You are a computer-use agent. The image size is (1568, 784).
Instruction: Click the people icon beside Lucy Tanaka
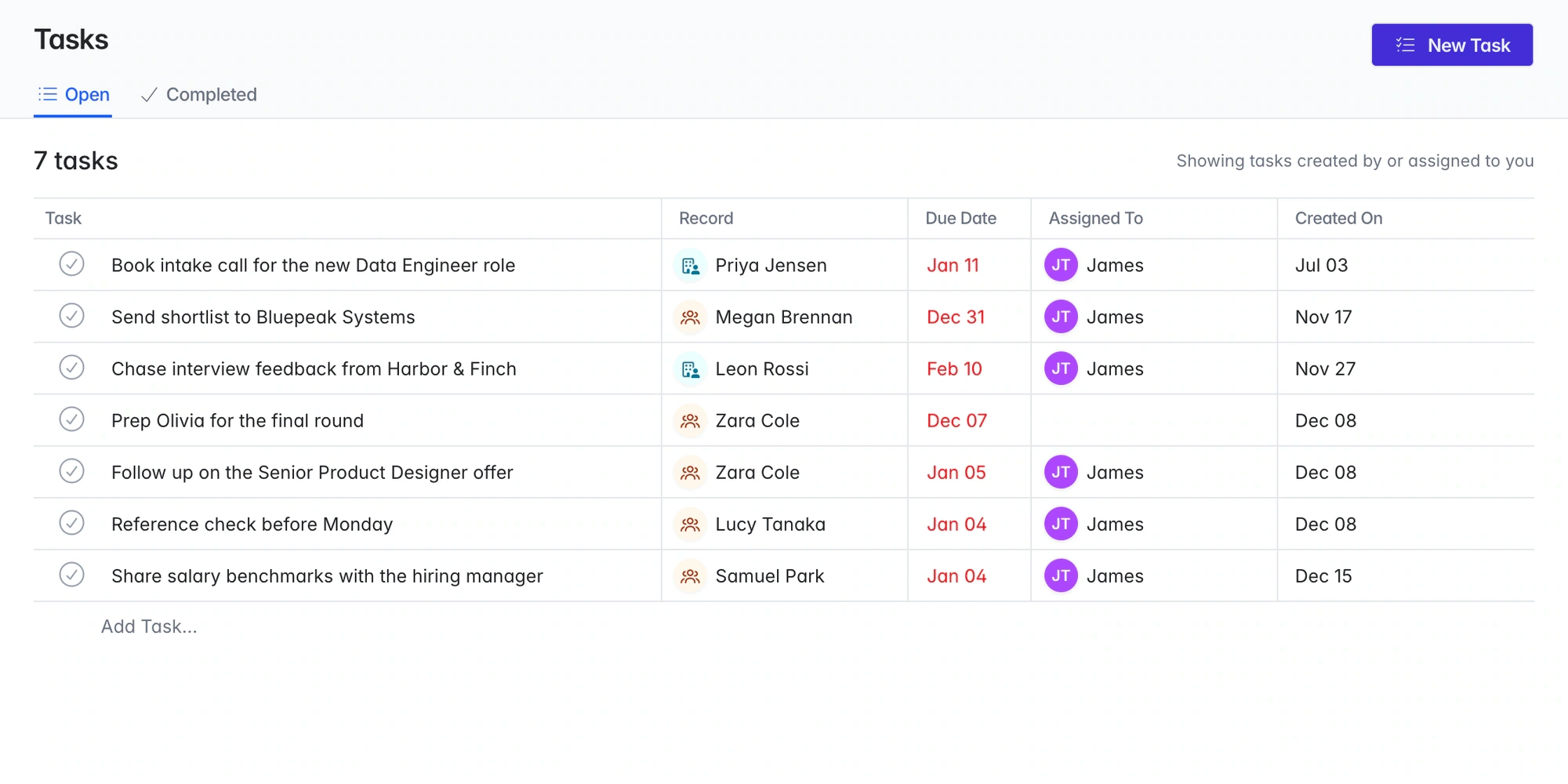click(x=690, y=524)
